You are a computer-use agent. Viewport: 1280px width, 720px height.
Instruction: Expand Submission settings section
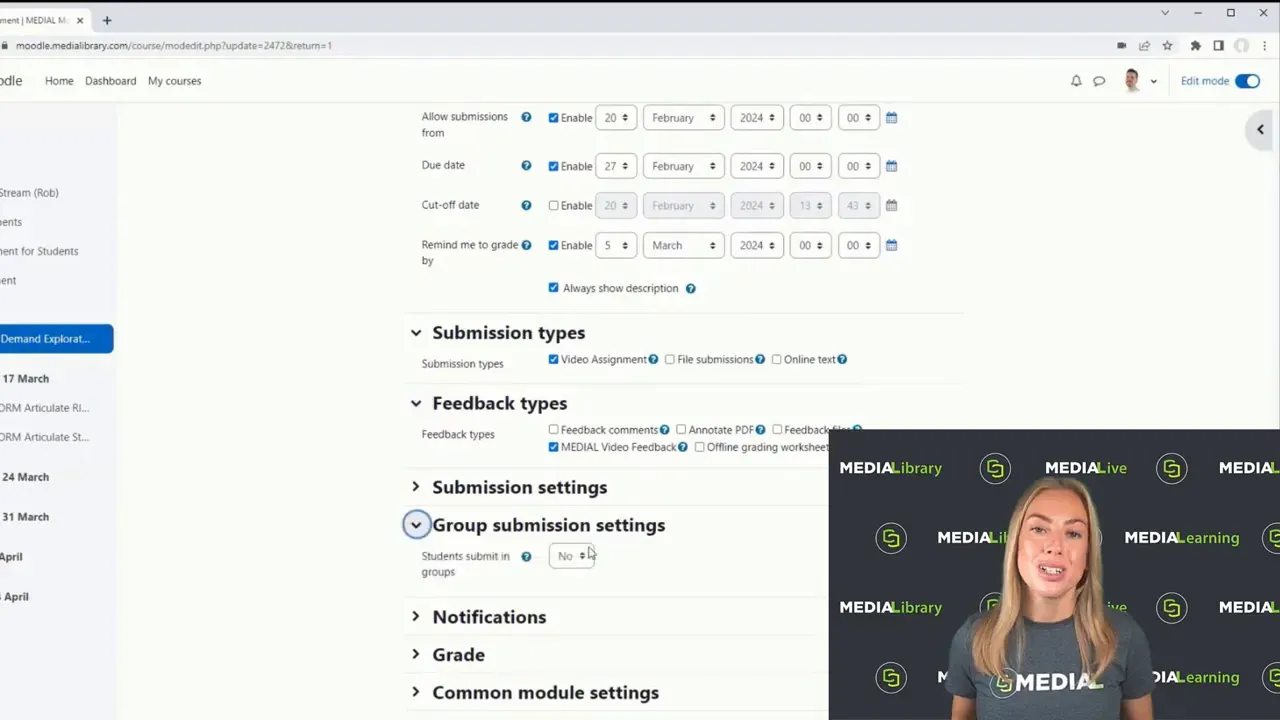click(x=416, y=487)
